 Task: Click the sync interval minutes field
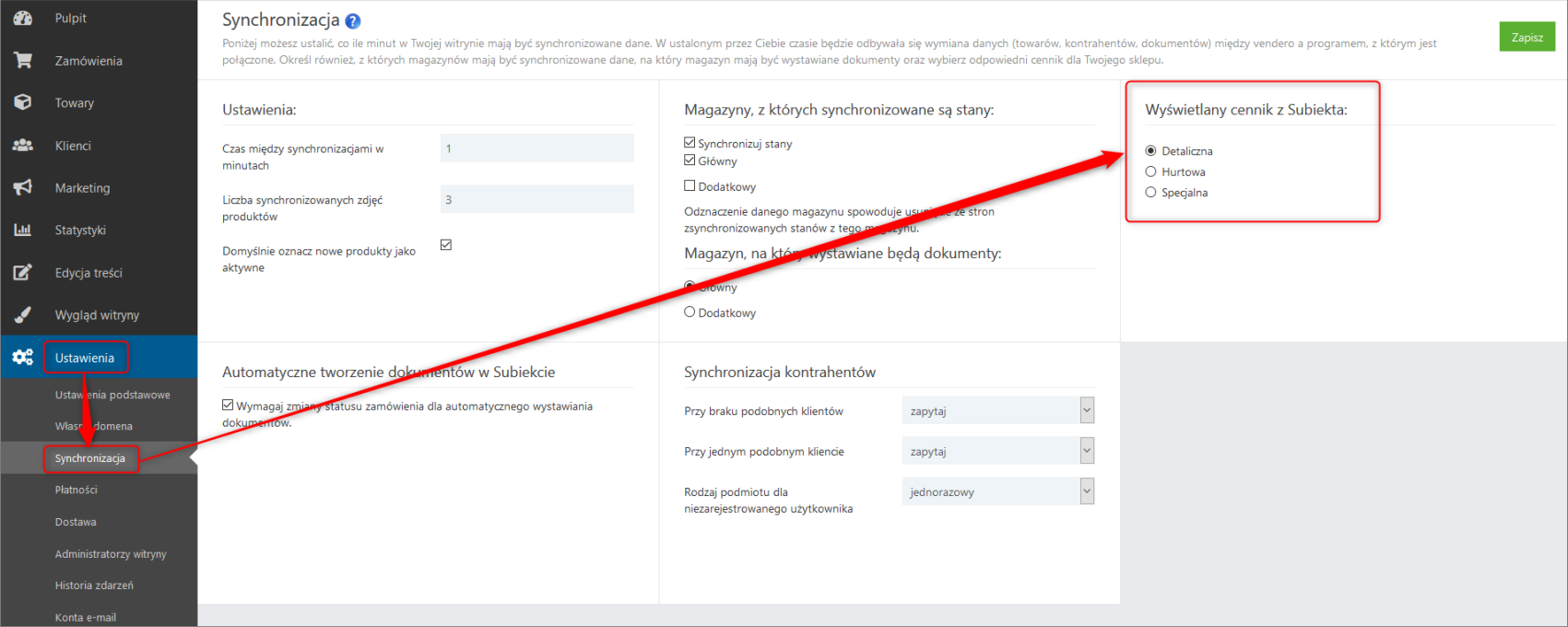(x=537, y=148)
